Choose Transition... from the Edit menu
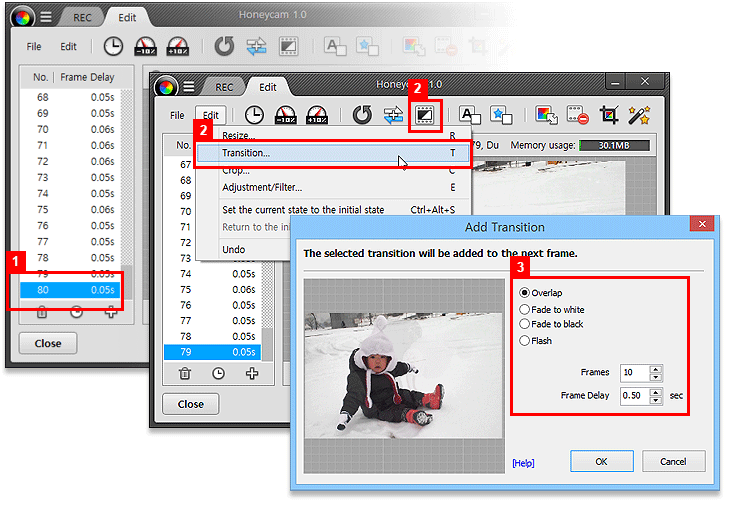 (246, 153)
